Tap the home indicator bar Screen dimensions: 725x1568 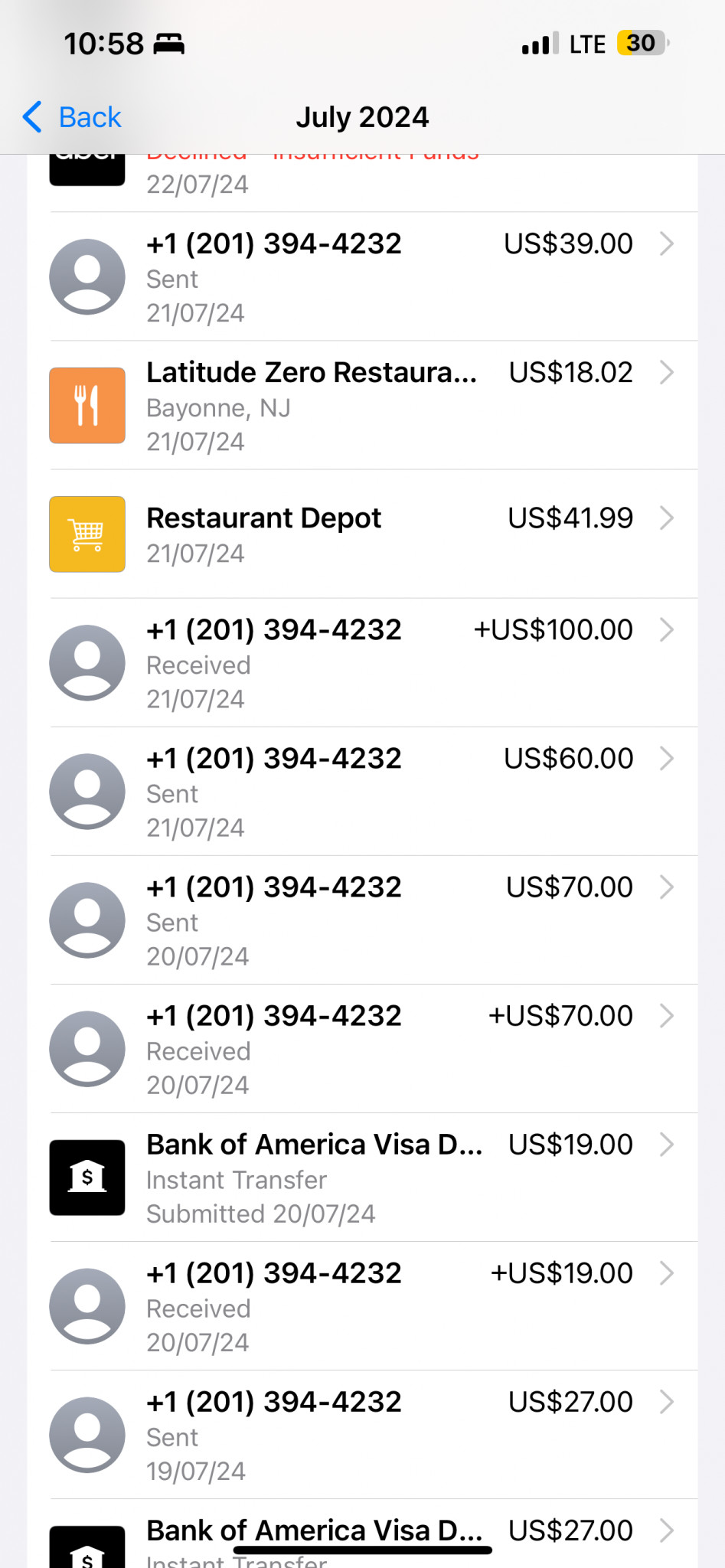(362, 1550)
